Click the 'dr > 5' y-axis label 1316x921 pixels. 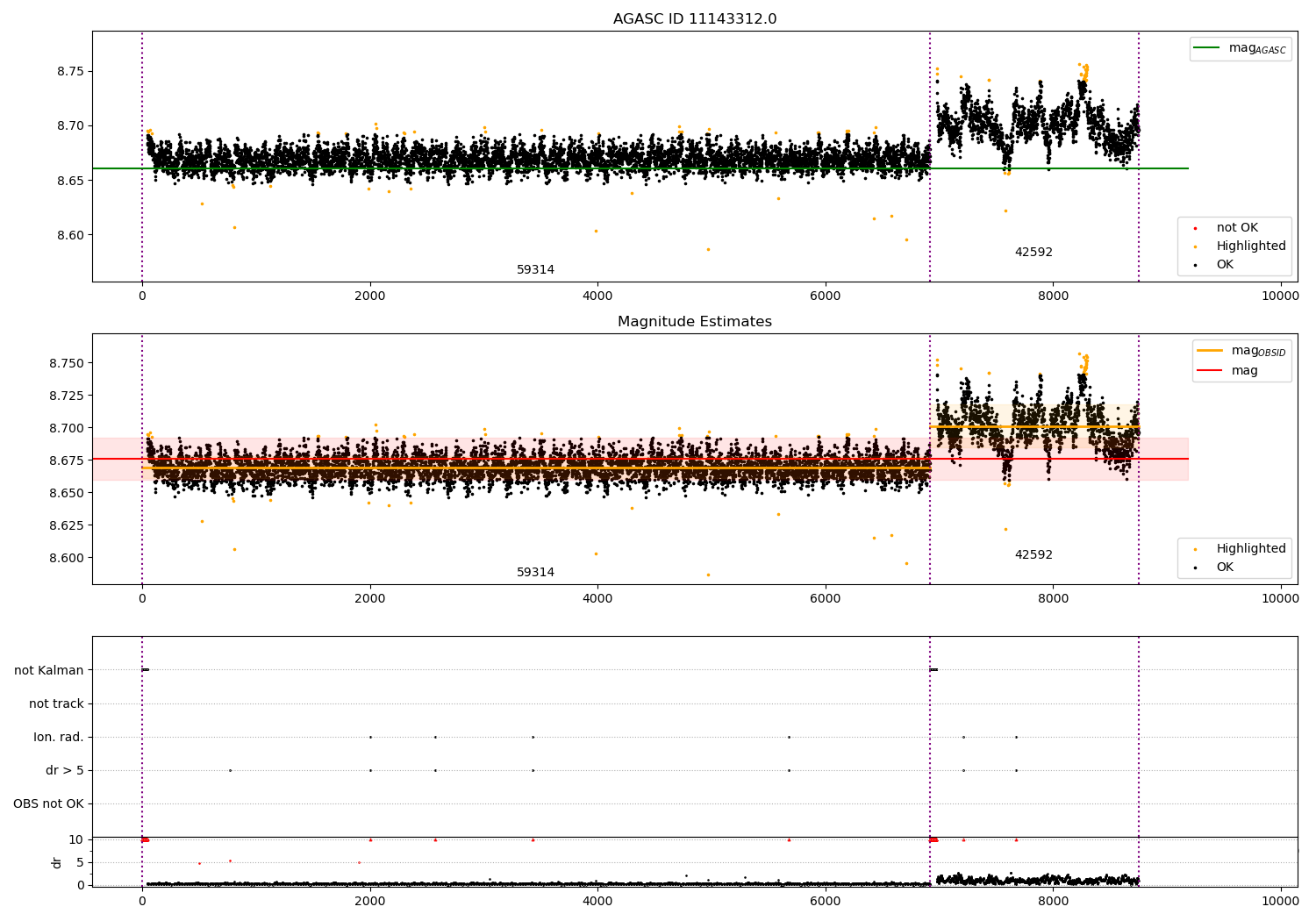point(65,770)
